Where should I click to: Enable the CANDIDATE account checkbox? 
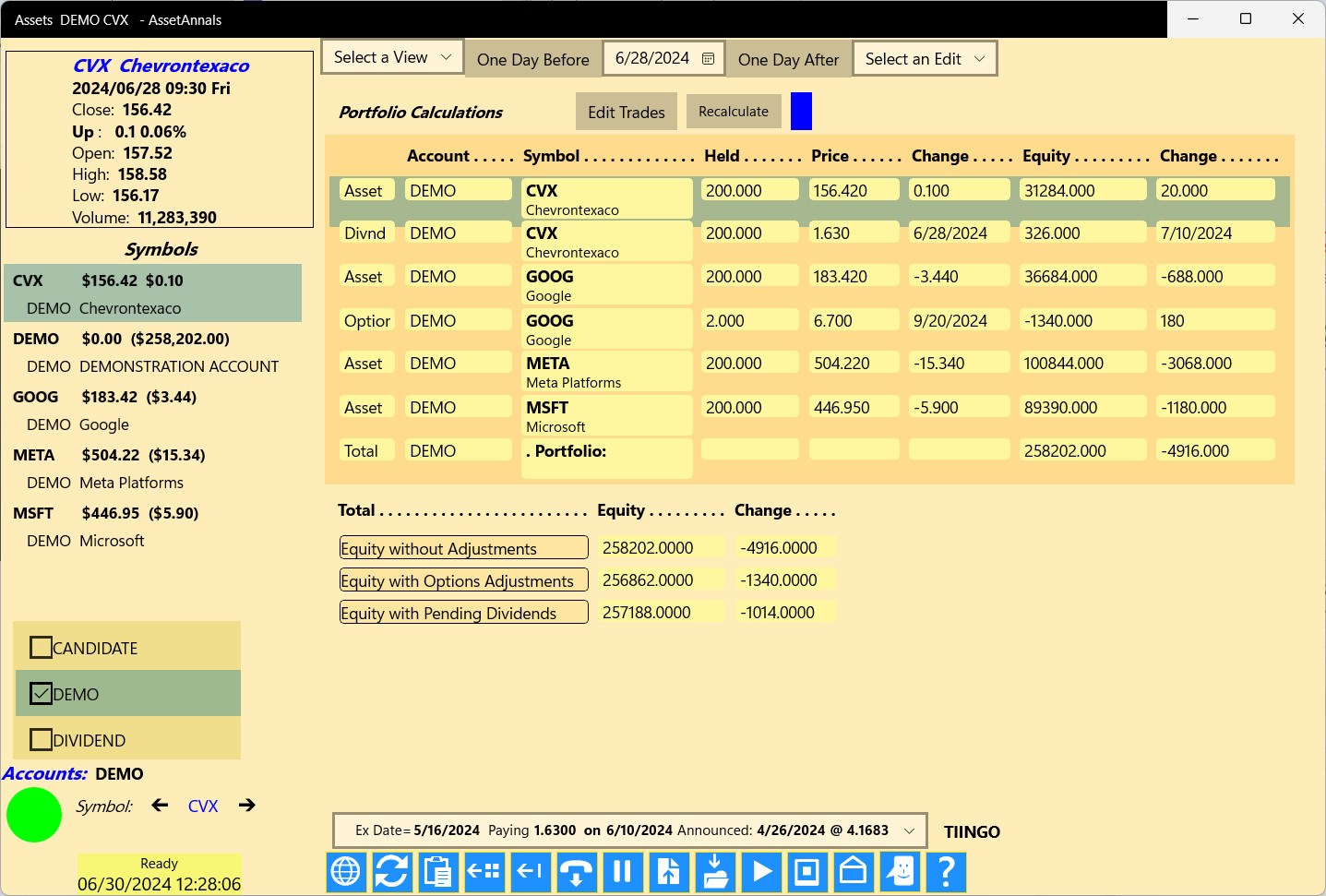coord(41,648)
